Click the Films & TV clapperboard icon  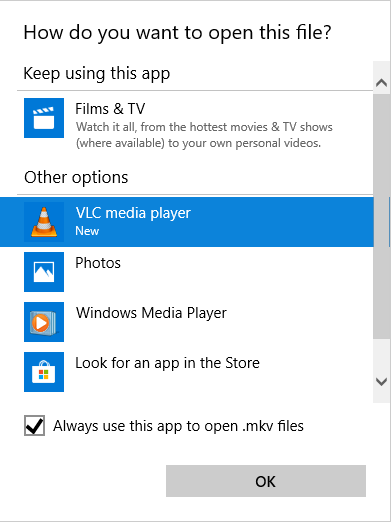click(x=44, y=118)
